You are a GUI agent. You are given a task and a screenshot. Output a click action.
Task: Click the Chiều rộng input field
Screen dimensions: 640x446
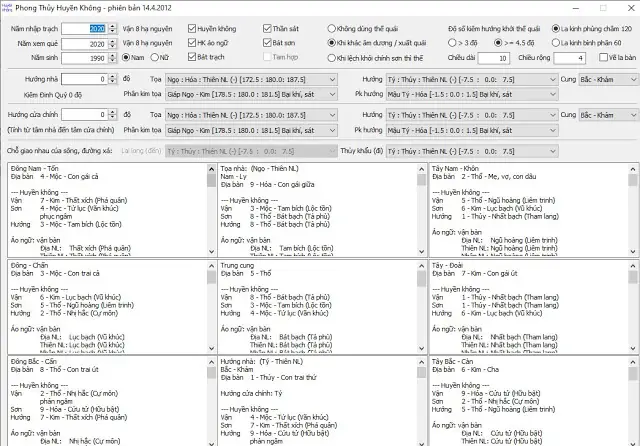click(570, 58)
